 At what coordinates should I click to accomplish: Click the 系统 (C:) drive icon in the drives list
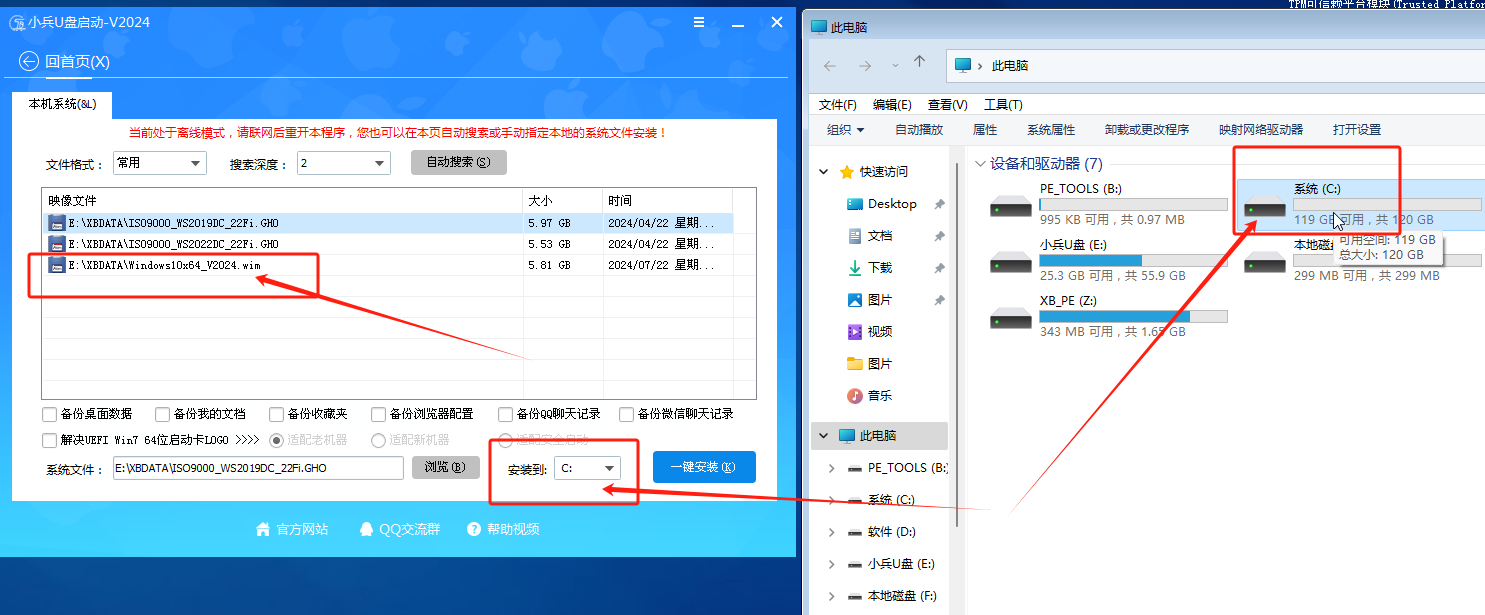click(x=1264, y=206)
